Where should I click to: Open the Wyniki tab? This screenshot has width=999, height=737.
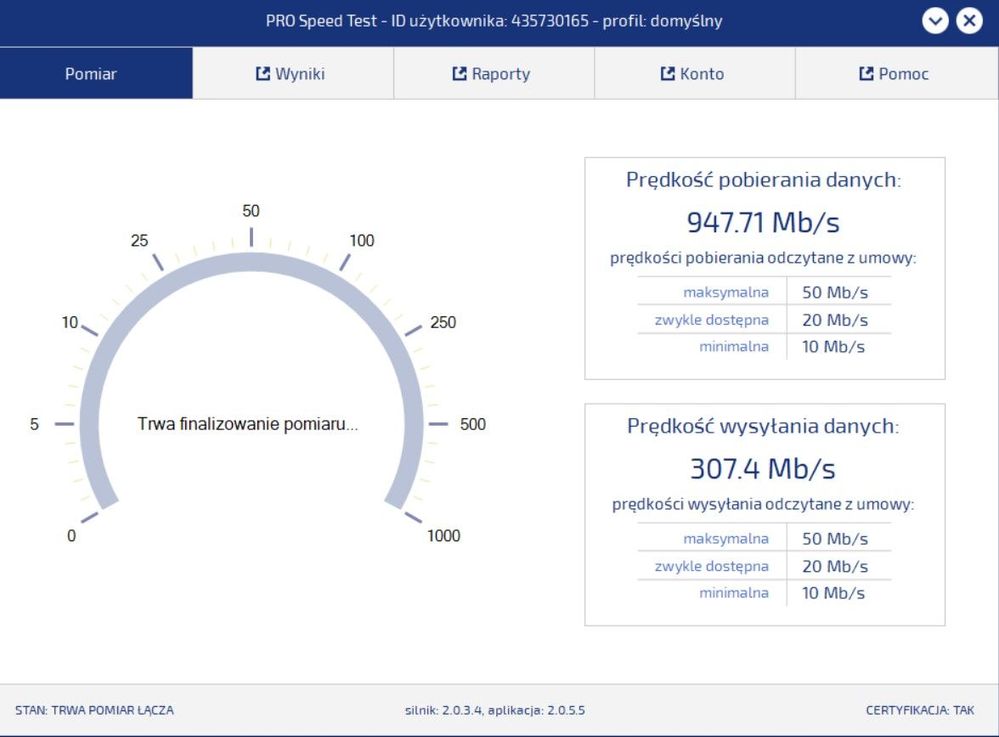click(291, 72)
